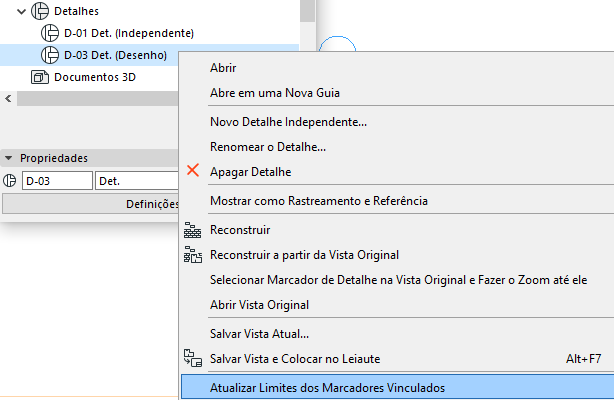Click the D-01 detail icon in tree
The image size is (614, 400).
(50, 33)
